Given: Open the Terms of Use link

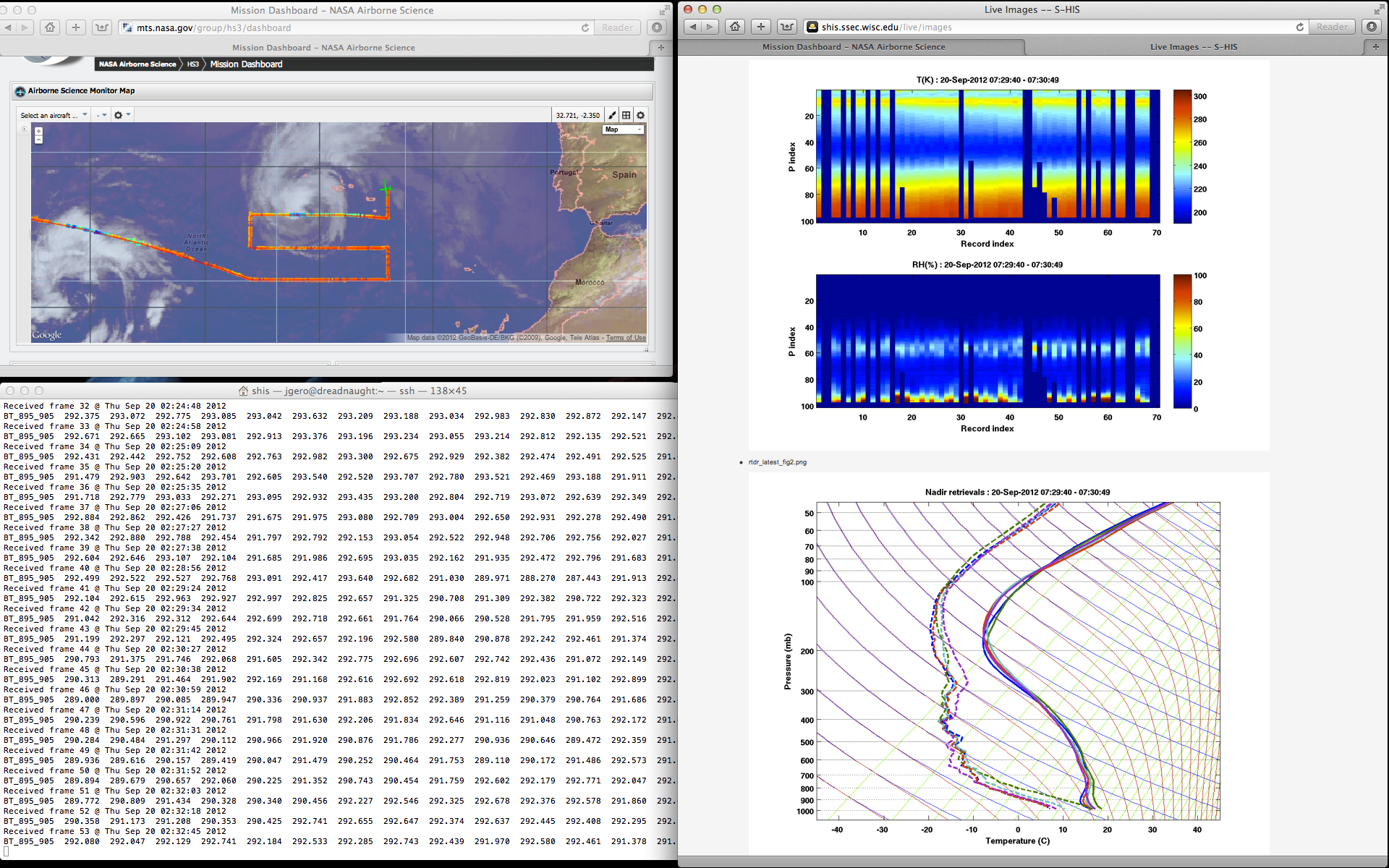Looking at the screenshot, I should point(626,338).
